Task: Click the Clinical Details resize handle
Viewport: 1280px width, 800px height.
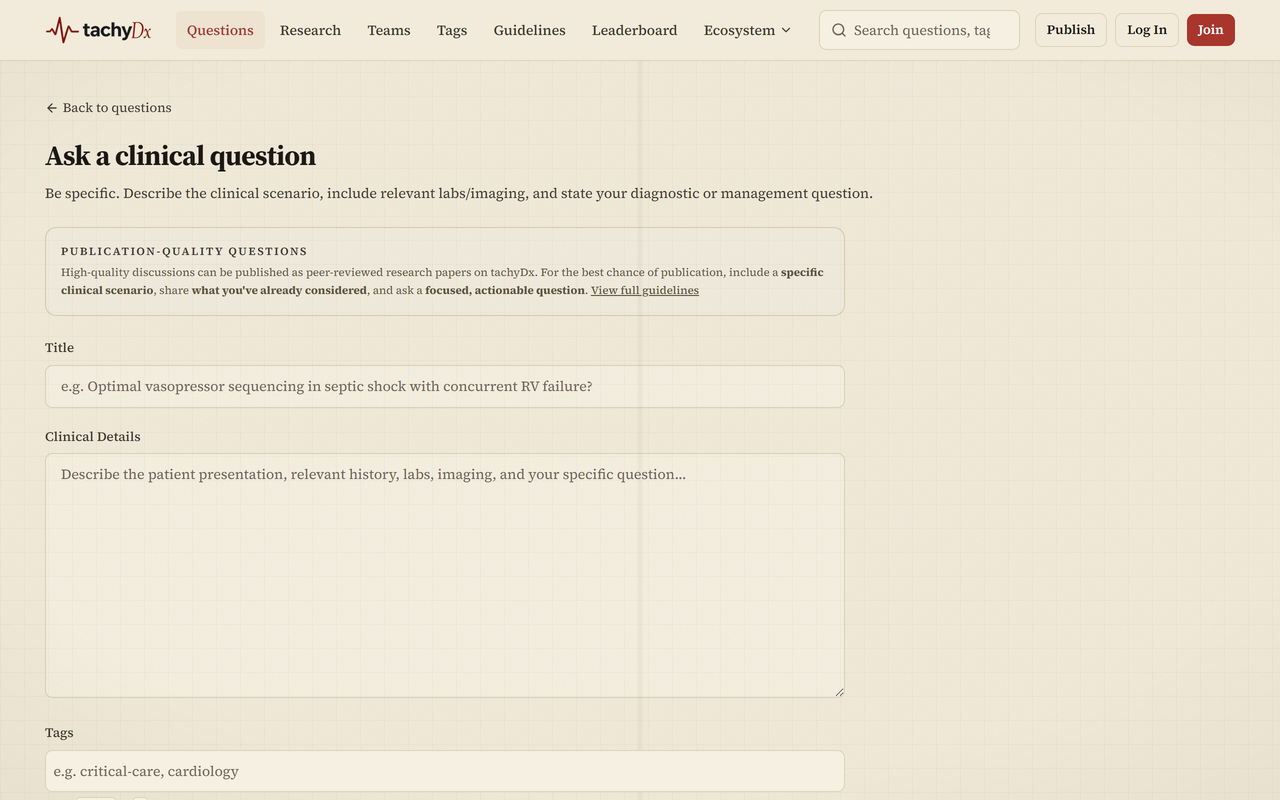Action: [839, 692]
